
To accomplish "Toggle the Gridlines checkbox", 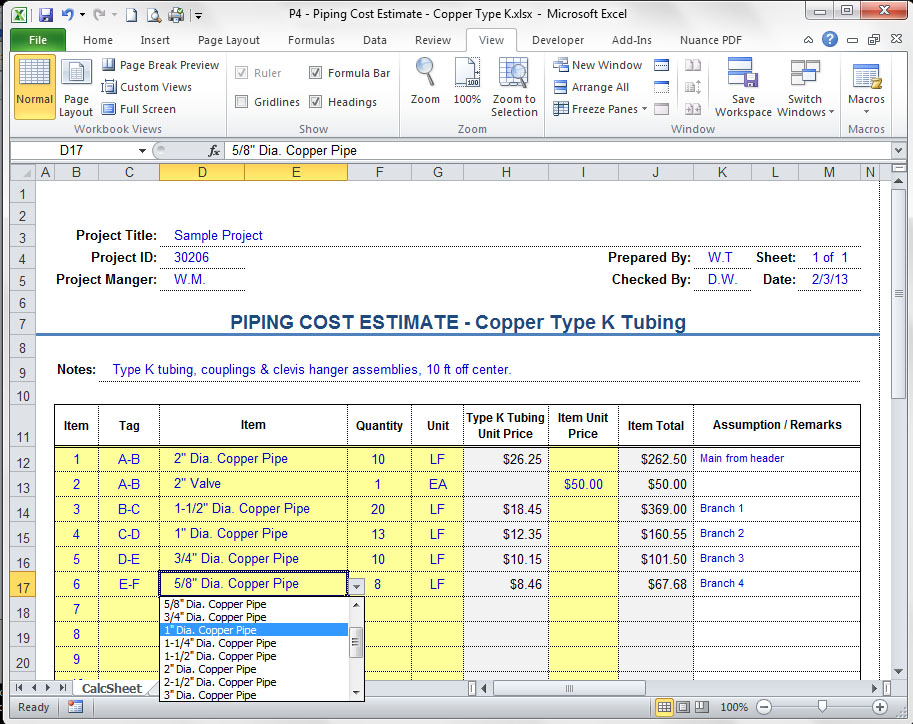I will pyautogui.click(x=242, y=102).
